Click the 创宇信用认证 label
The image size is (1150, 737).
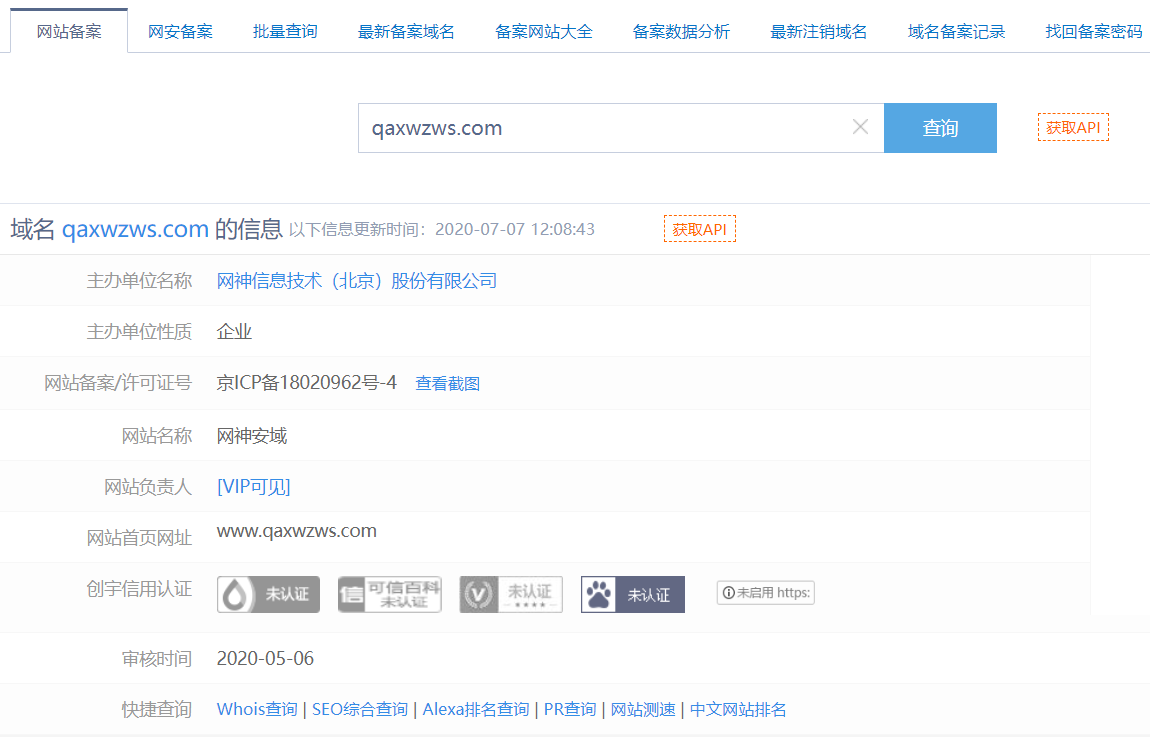pyautogui.click(x=139, y=589)
